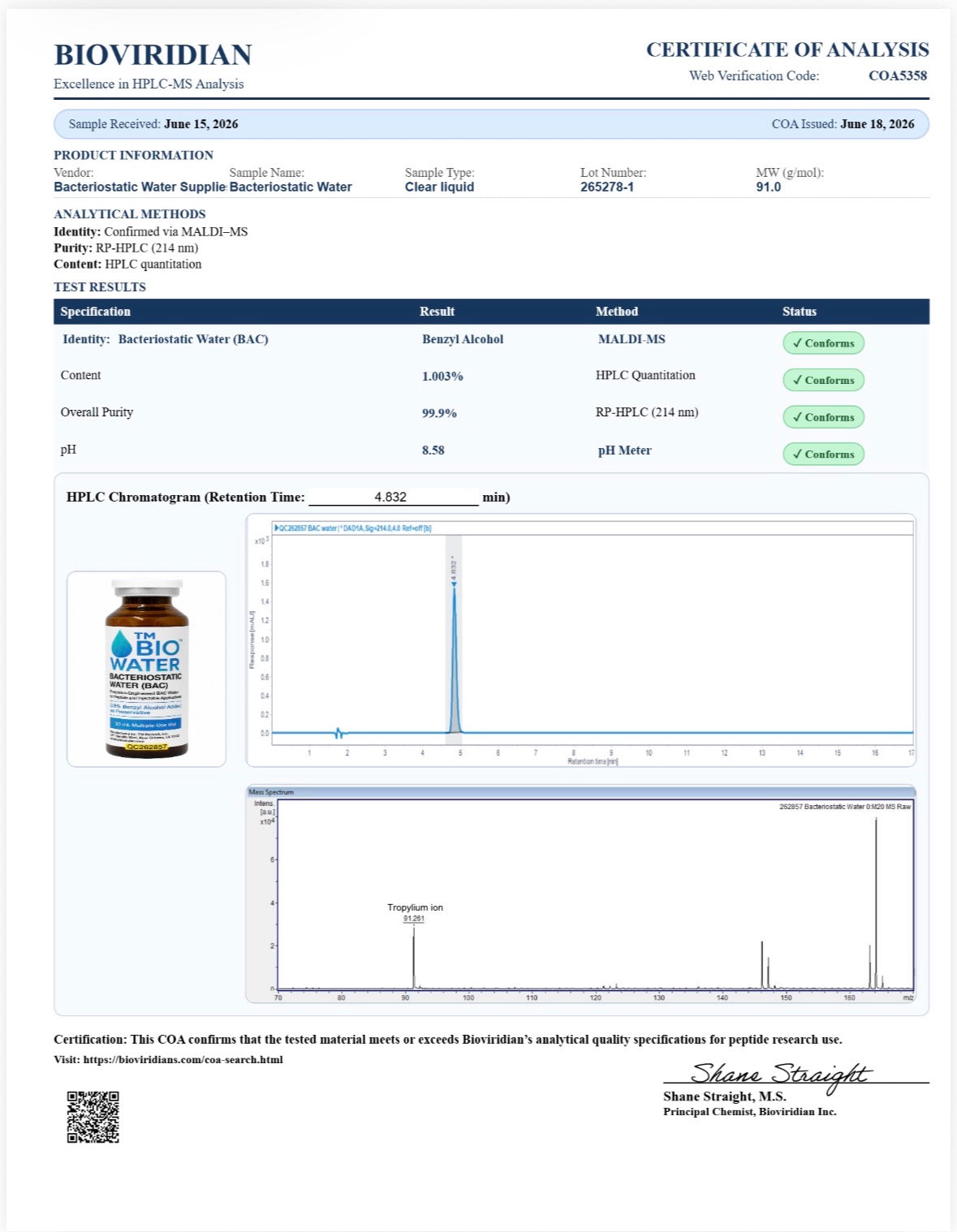Click the pH row Conforms badge
The width and height of the screenshot is (957, 1232).
click(x=823, y=454)
